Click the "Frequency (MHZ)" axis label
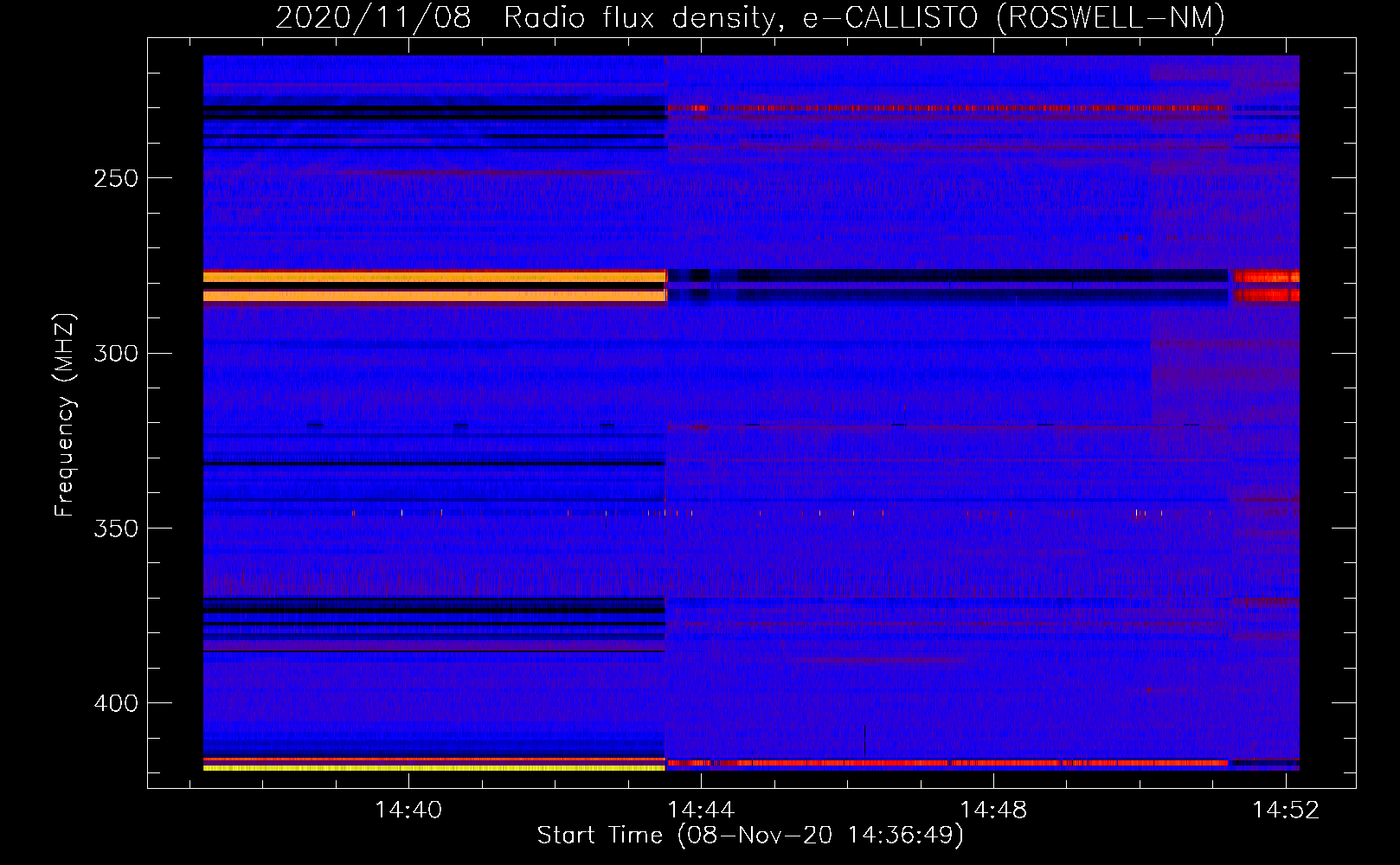 click(x=65, y=415)
